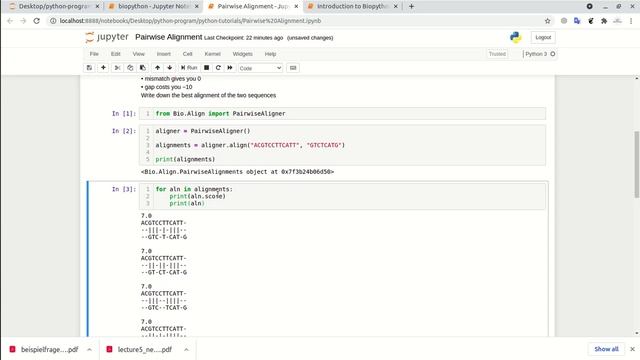Open the File menu

(x=94, y=54)
